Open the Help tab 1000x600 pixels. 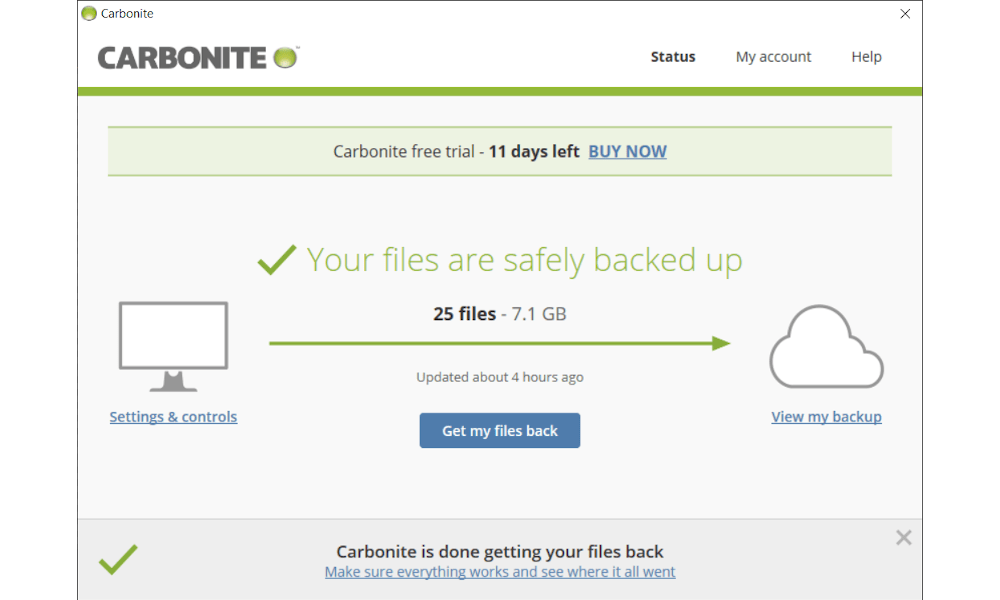tap(866, 57)
